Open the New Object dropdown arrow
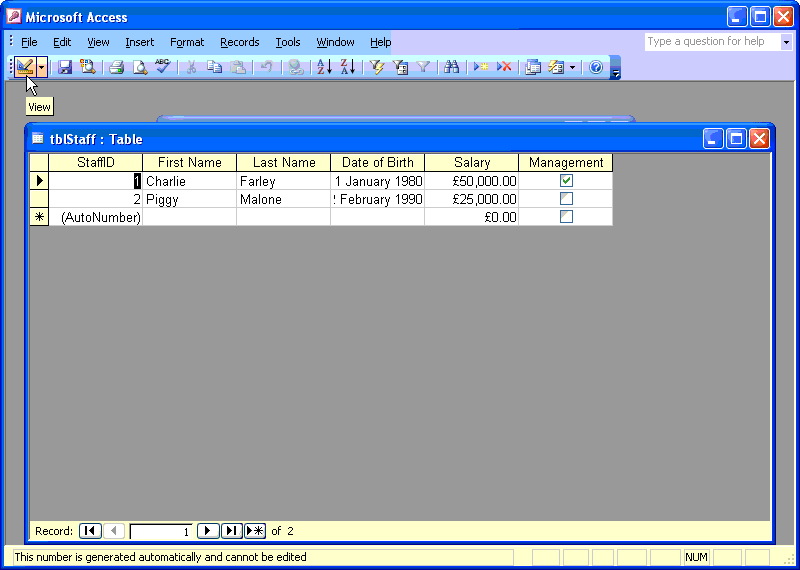This screenshot has width=800, height=570. pos(572,67)
